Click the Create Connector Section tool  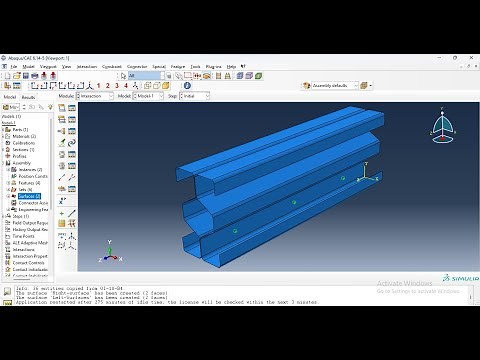(62, 154)
